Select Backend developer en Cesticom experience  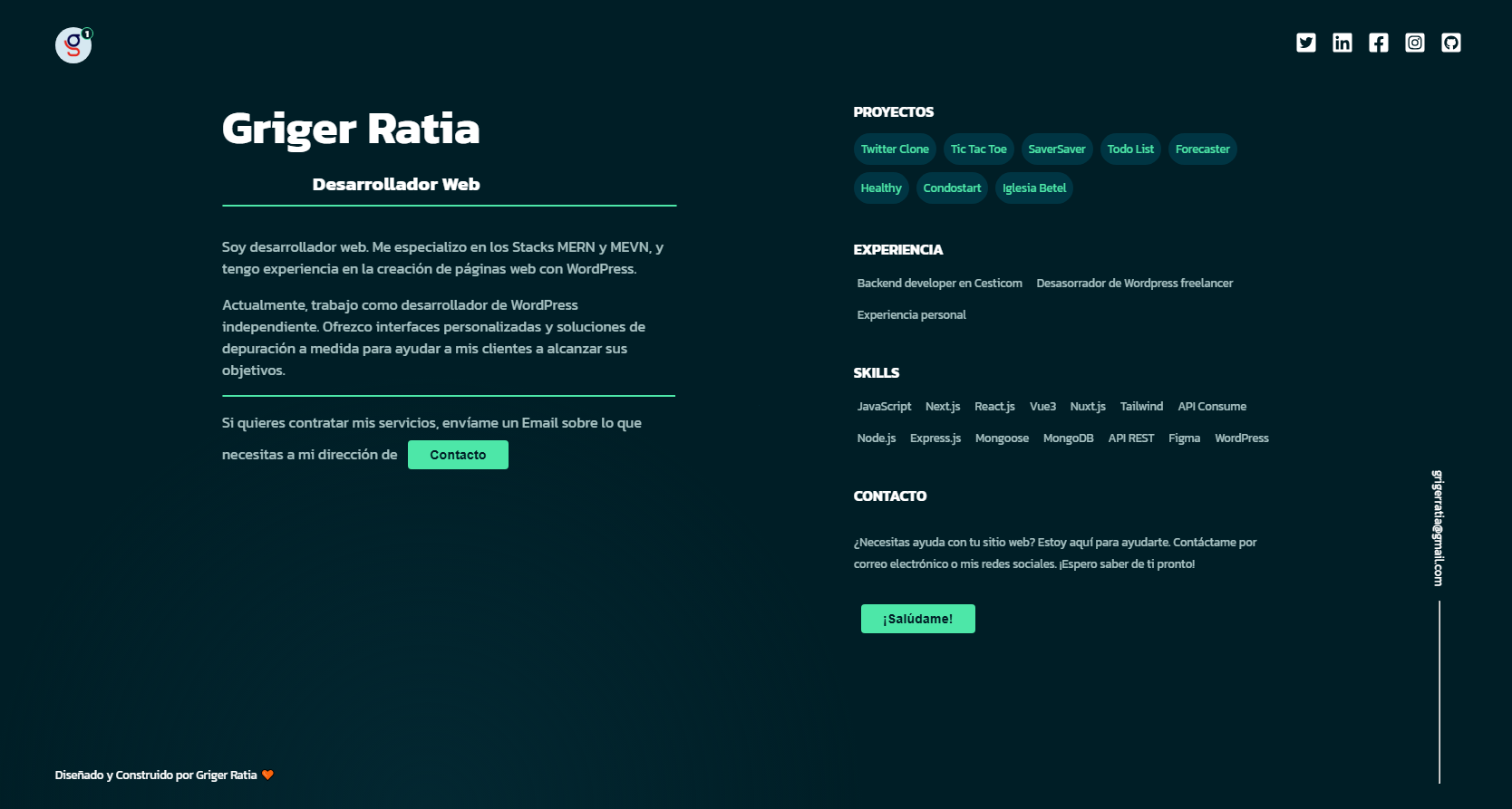pyautogui.click(x=939, y=284)
